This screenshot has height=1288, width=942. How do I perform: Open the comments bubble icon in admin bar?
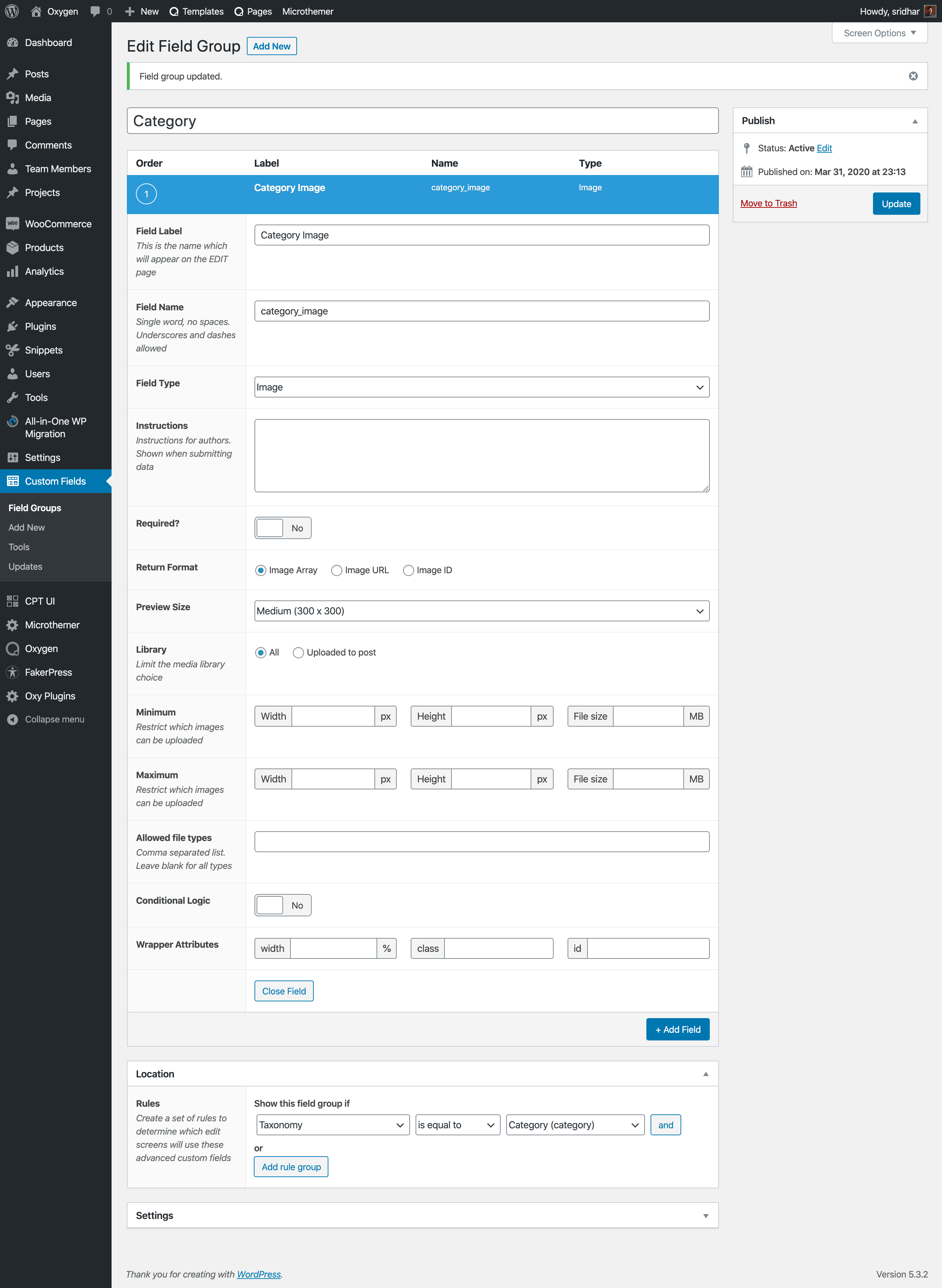click(95, 12)
